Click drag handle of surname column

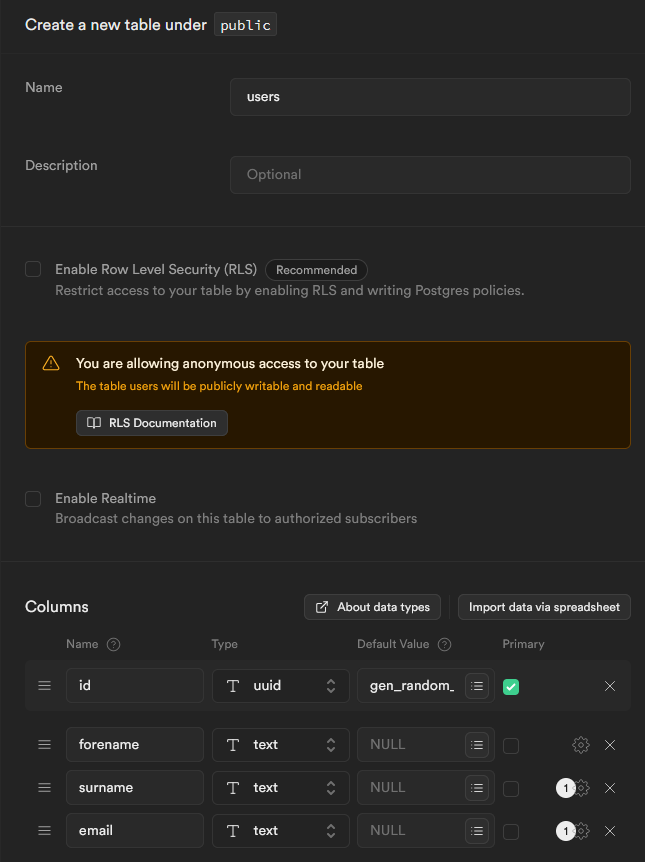(44, 788)
